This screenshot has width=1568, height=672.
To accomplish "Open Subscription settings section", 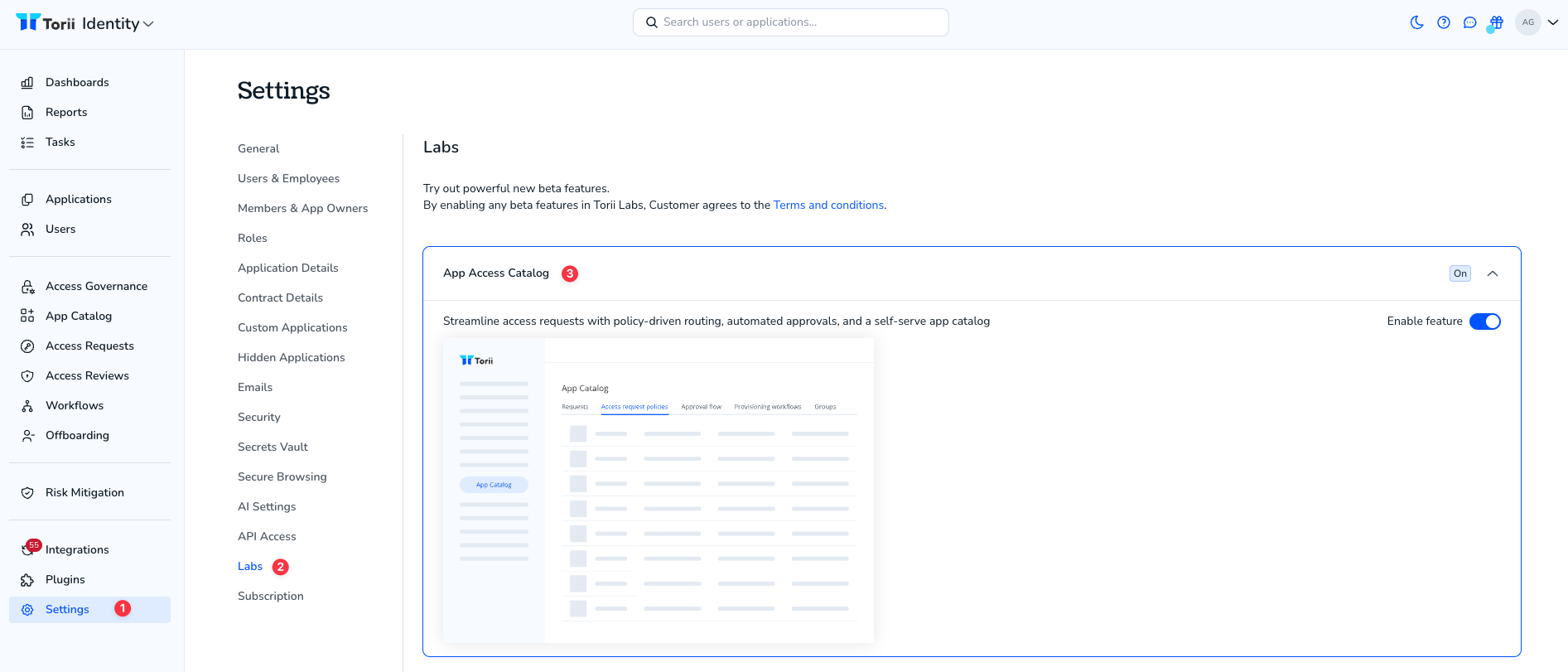I will [x=271, y=596].
